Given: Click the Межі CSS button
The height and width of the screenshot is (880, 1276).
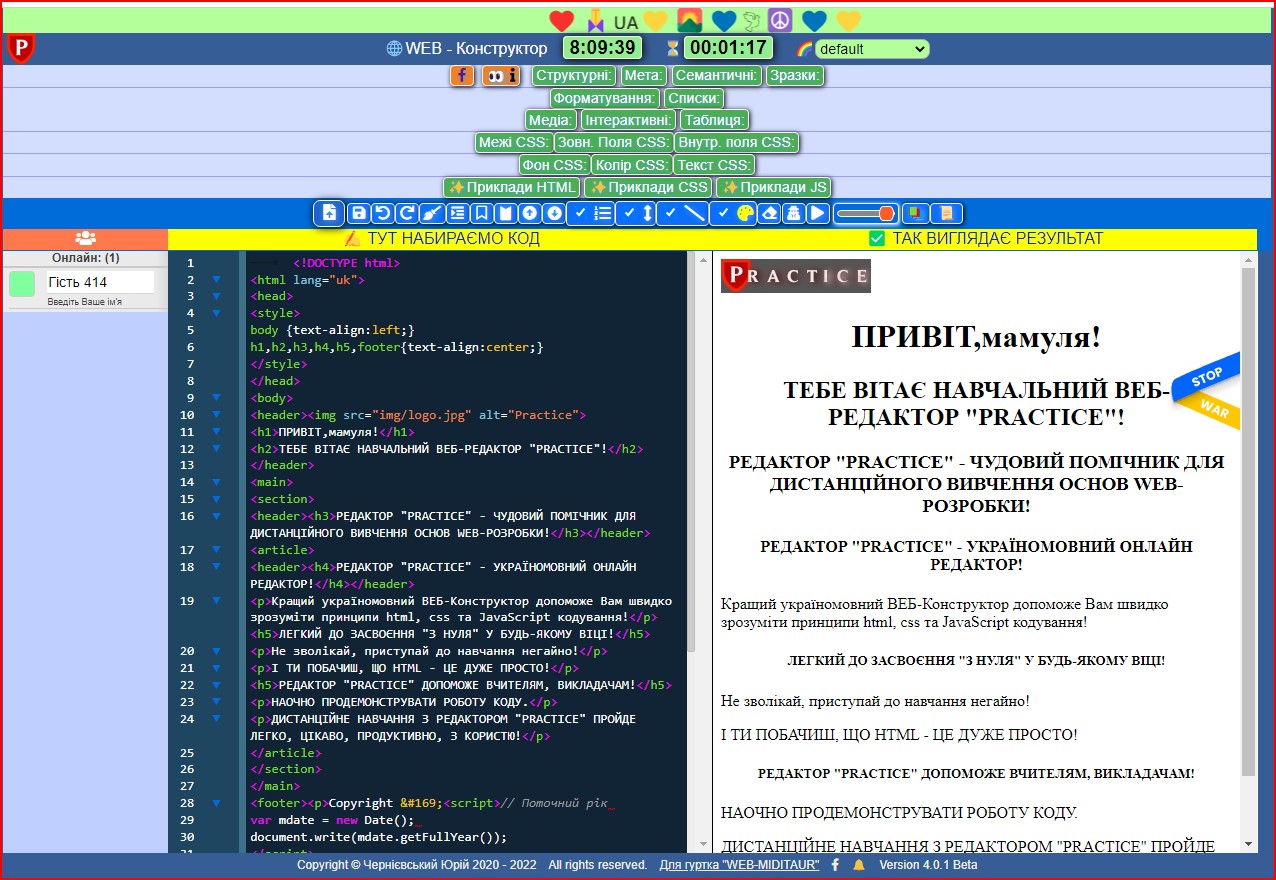Looking at the screenshot, I should tap(513, 142).
